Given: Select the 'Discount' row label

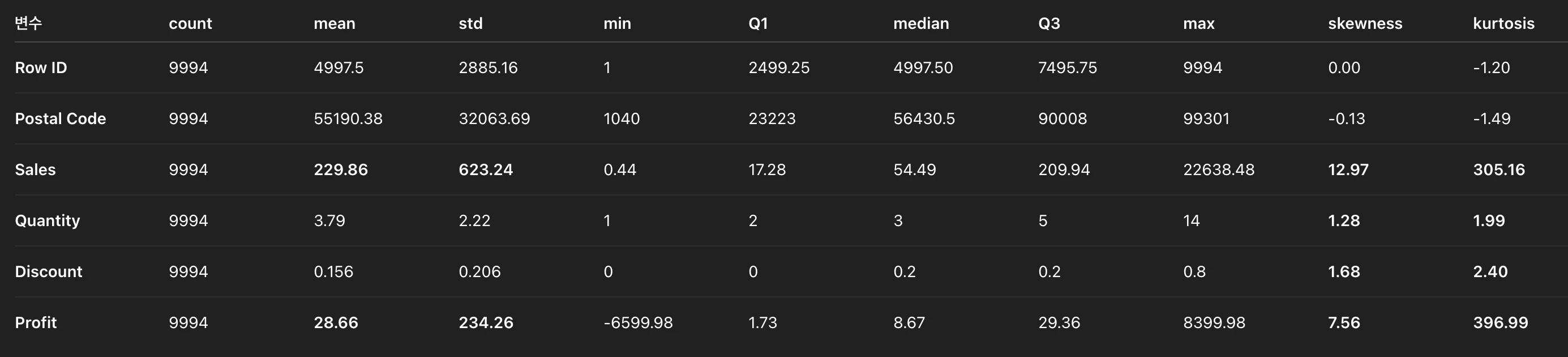Looking at the screenshot, I should [x=48, y=271].
